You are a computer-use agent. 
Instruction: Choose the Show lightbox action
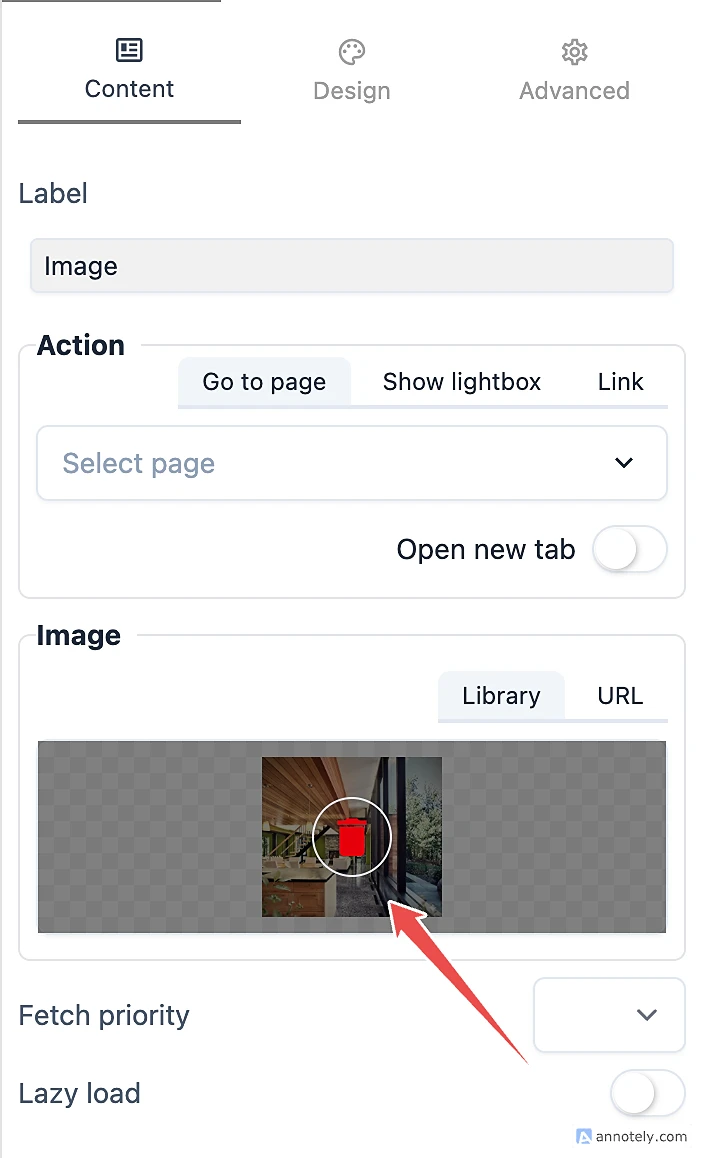[x=461, y=382]
